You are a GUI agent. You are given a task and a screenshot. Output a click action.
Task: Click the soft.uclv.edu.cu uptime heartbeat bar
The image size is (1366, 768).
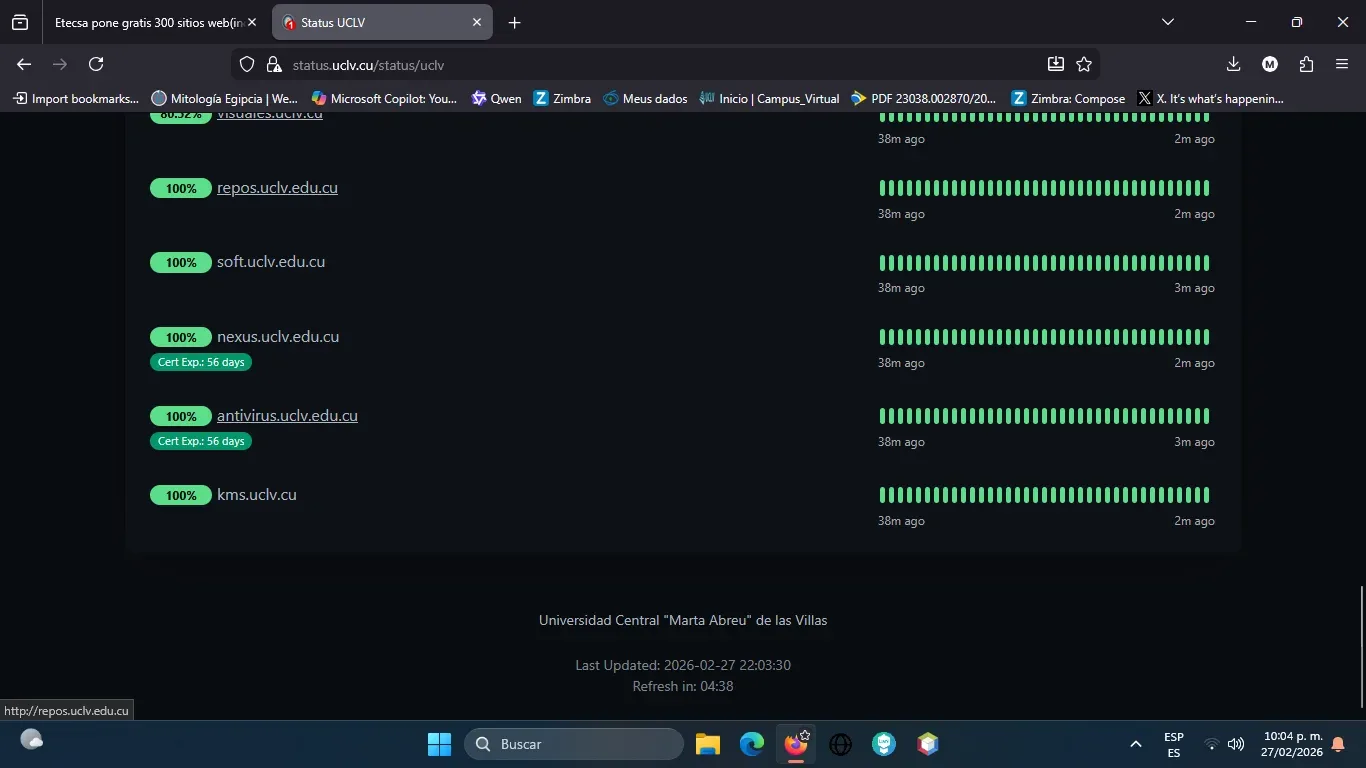tap(1045, 263)
